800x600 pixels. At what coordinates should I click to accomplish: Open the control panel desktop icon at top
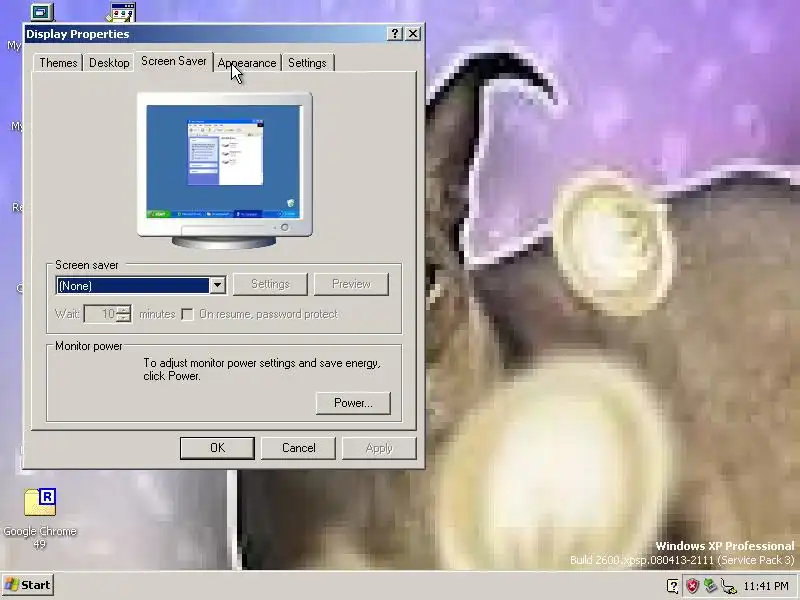[x=122, y=12]
